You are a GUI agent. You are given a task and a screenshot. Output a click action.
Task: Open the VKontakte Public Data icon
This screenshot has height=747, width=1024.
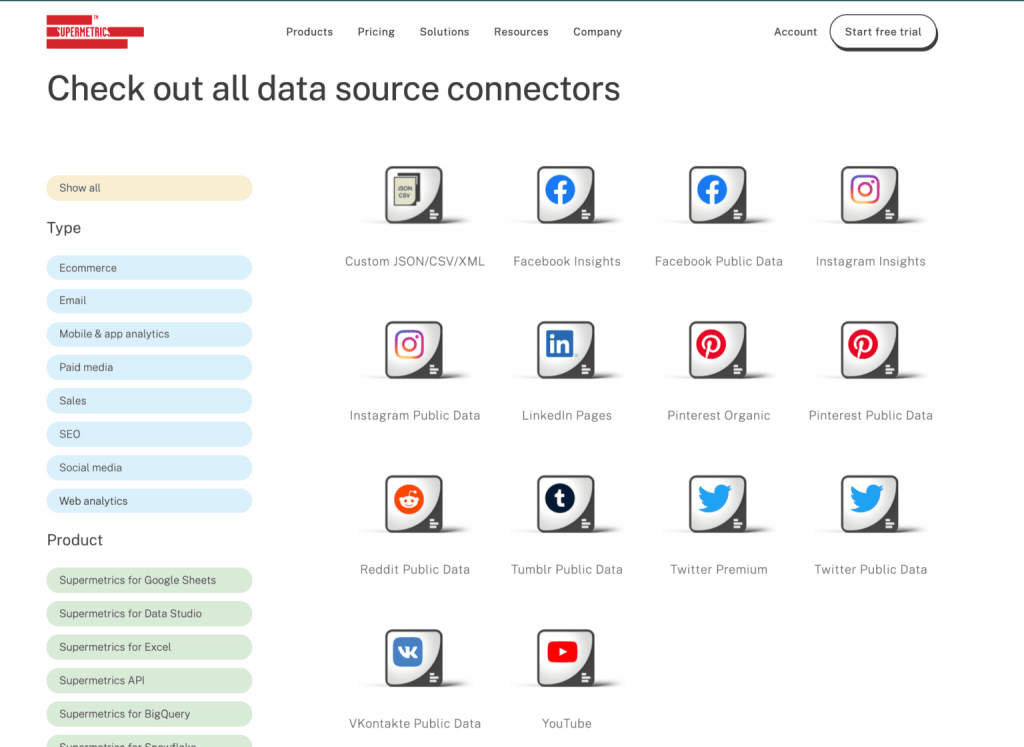coord(414,658)
